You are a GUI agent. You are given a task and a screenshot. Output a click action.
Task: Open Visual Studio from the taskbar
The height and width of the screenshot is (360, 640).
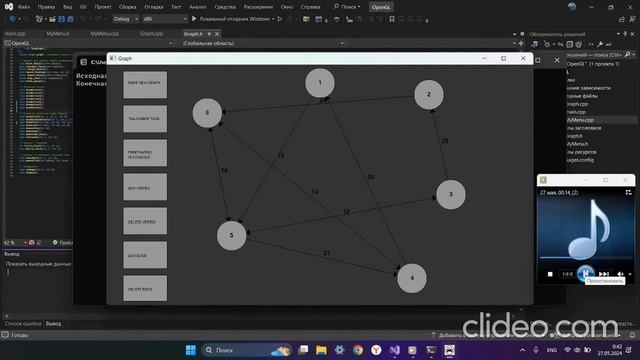coord(394,350)
